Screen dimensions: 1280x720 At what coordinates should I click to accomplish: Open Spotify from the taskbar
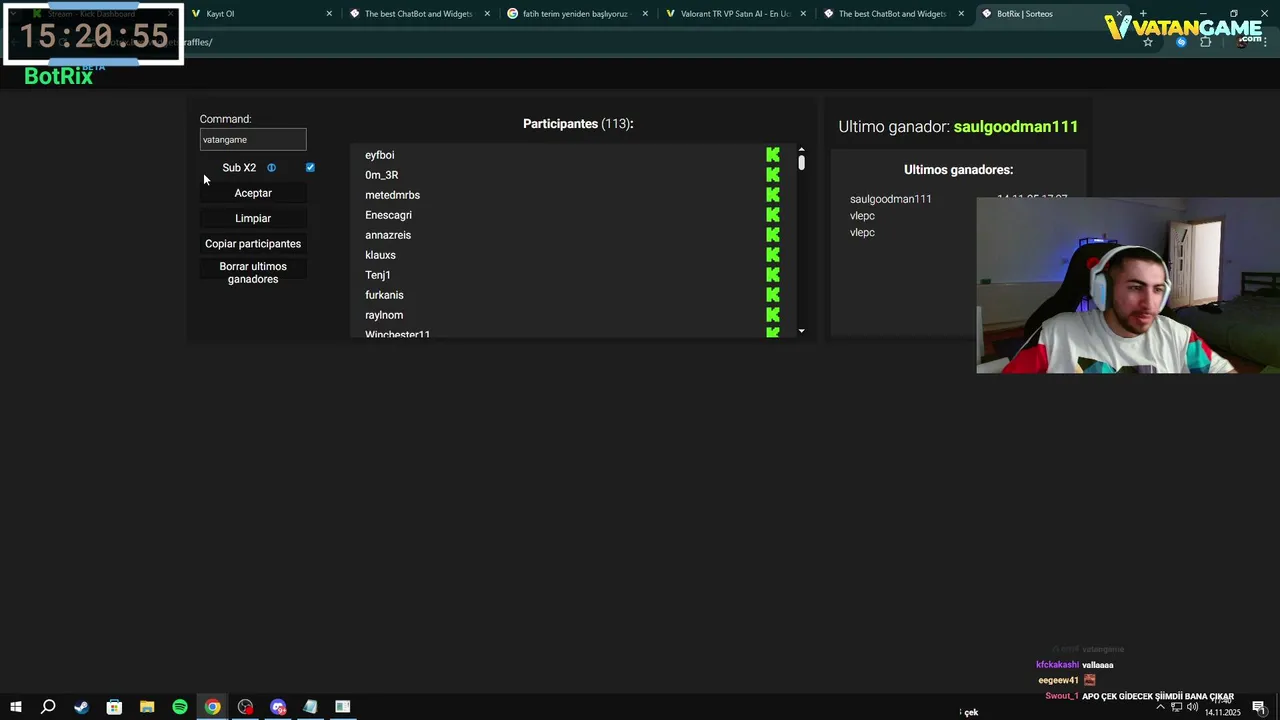180,707
